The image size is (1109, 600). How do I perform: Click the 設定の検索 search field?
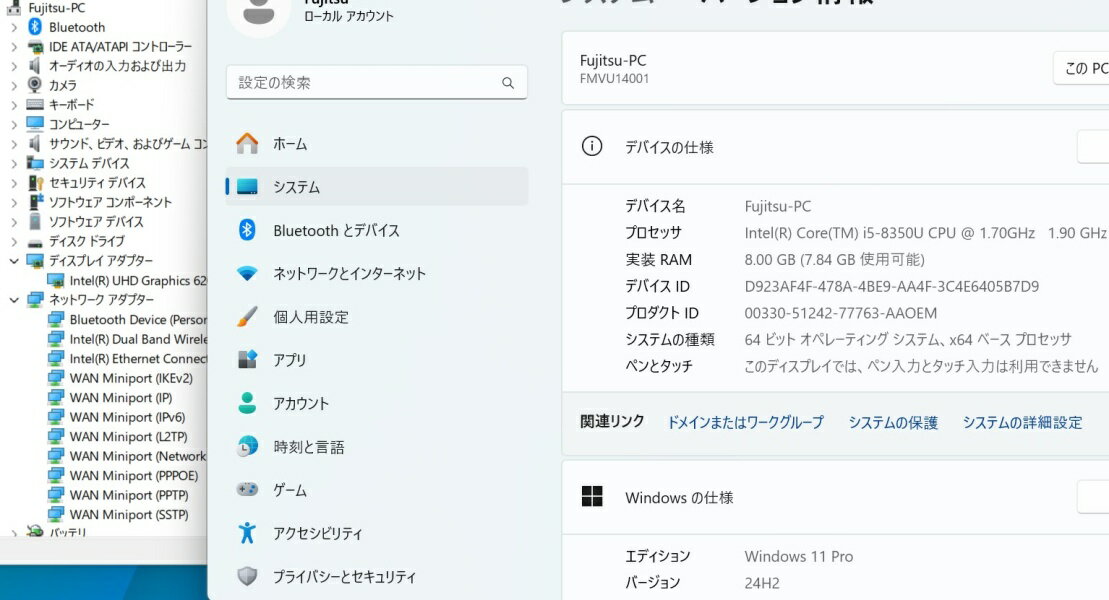click(365, 83)
